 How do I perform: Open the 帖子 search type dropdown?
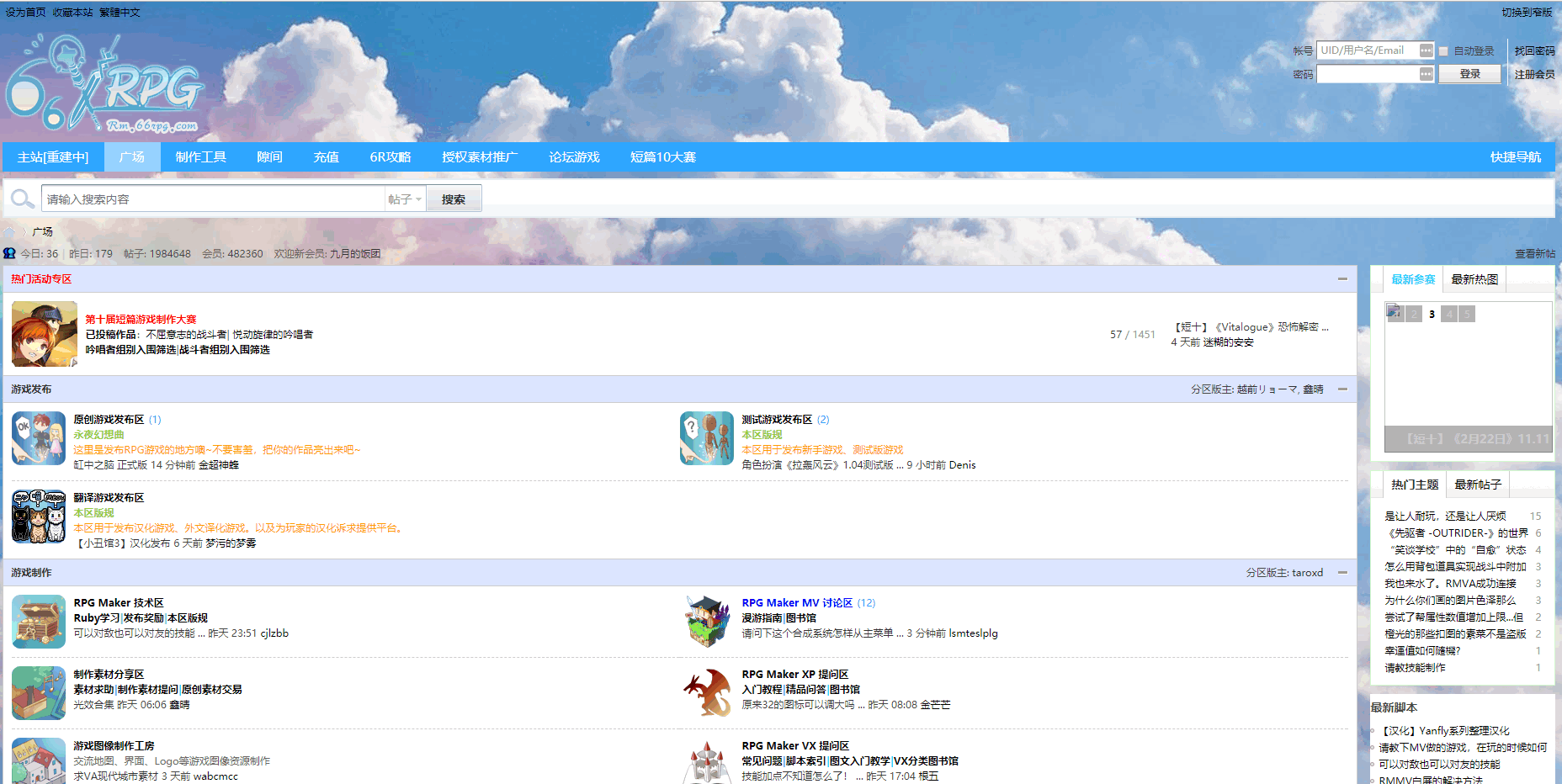pos(405,199)
